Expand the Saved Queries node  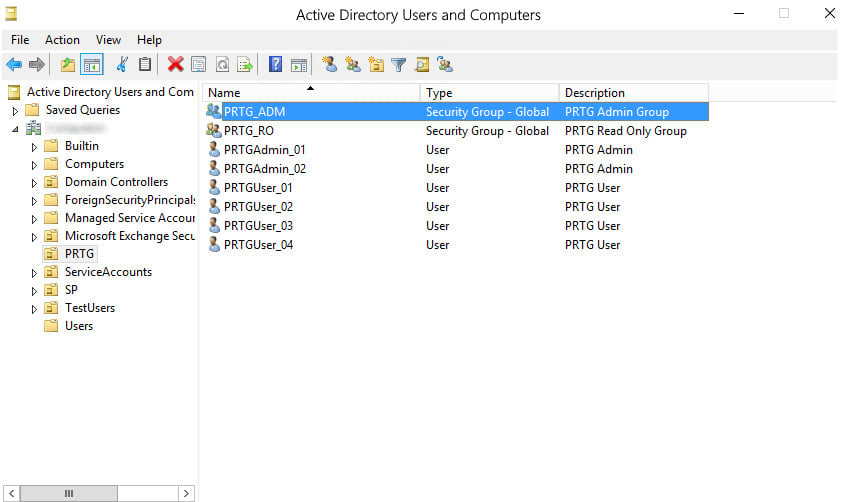click(15, 111)
